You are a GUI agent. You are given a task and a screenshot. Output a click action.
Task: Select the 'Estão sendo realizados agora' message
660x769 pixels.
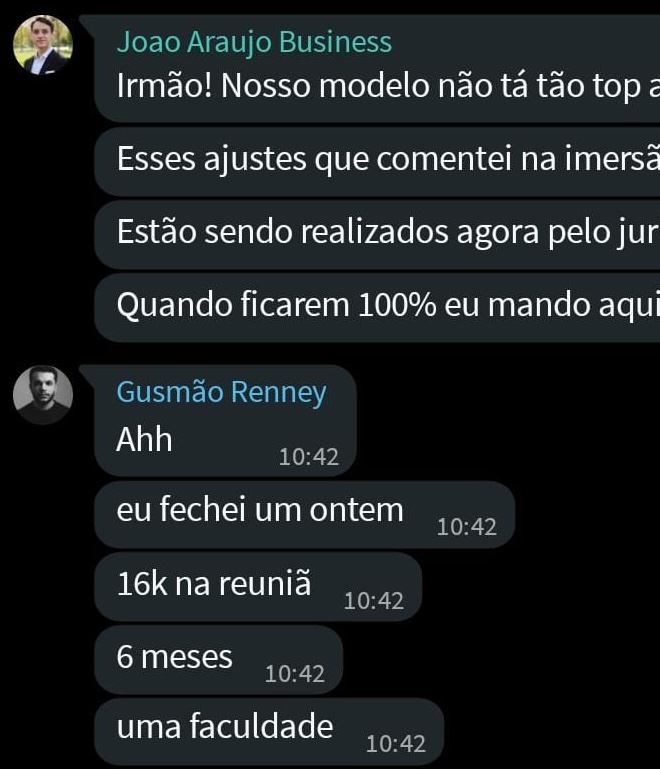click(377, 234)
